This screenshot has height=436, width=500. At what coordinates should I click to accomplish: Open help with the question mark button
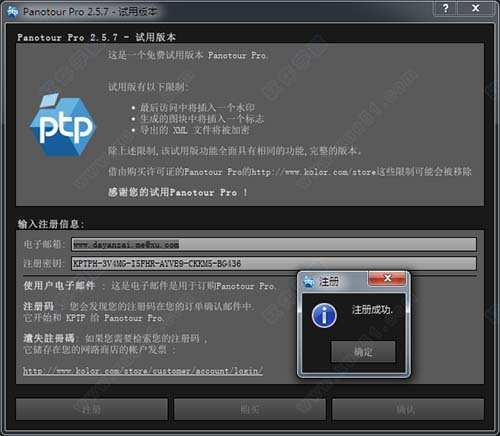point(446,8)
